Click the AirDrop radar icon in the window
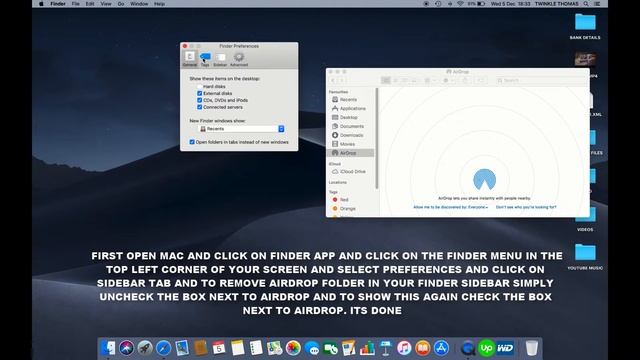 click(484, 180)
